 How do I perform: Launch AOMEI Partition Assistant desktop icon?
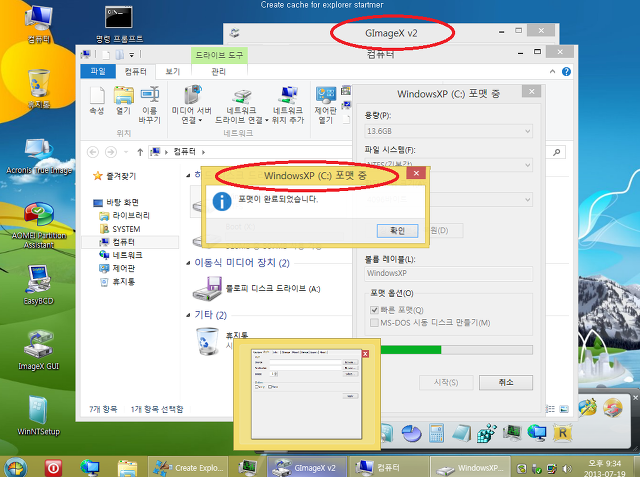click(39, 225)
